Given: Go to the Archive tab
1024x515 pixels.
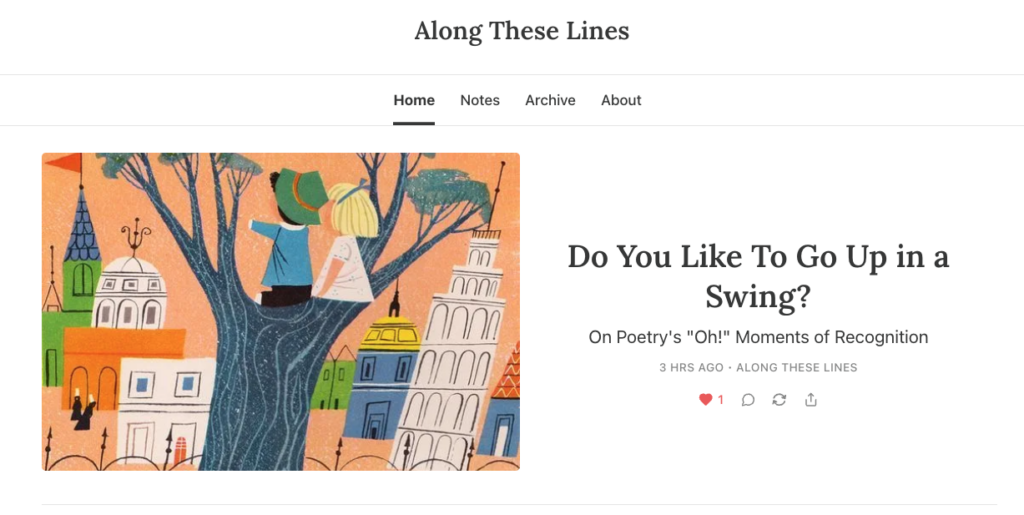Looking at the screenshot, I should pyautogui.click(x=550, y=100).
